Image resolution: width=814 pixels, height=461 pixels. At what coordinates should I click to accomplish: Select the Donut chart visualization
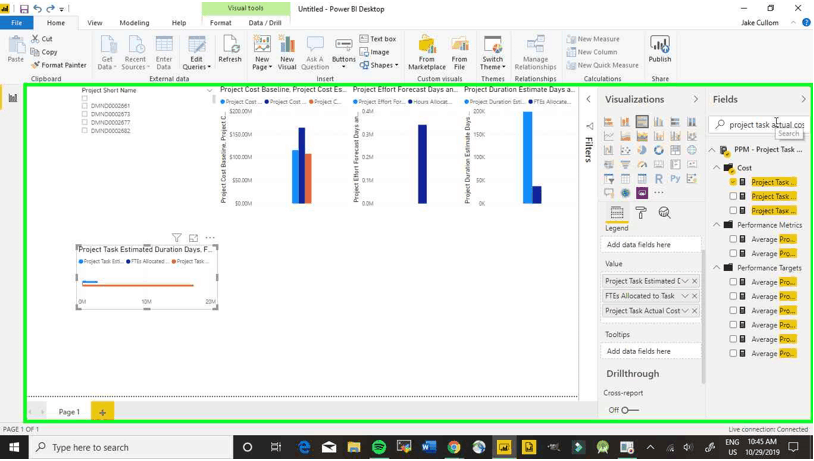click(658, 150)
